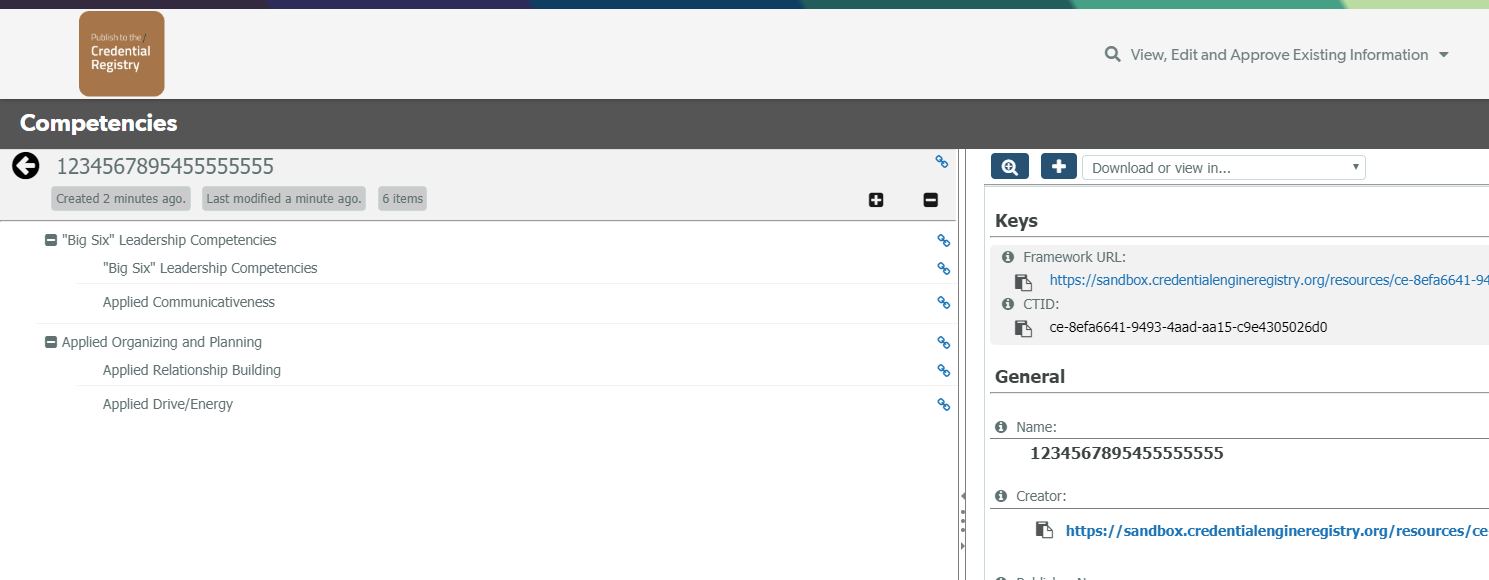Click link icon for Applied Relationship Building

click(943, 370)
